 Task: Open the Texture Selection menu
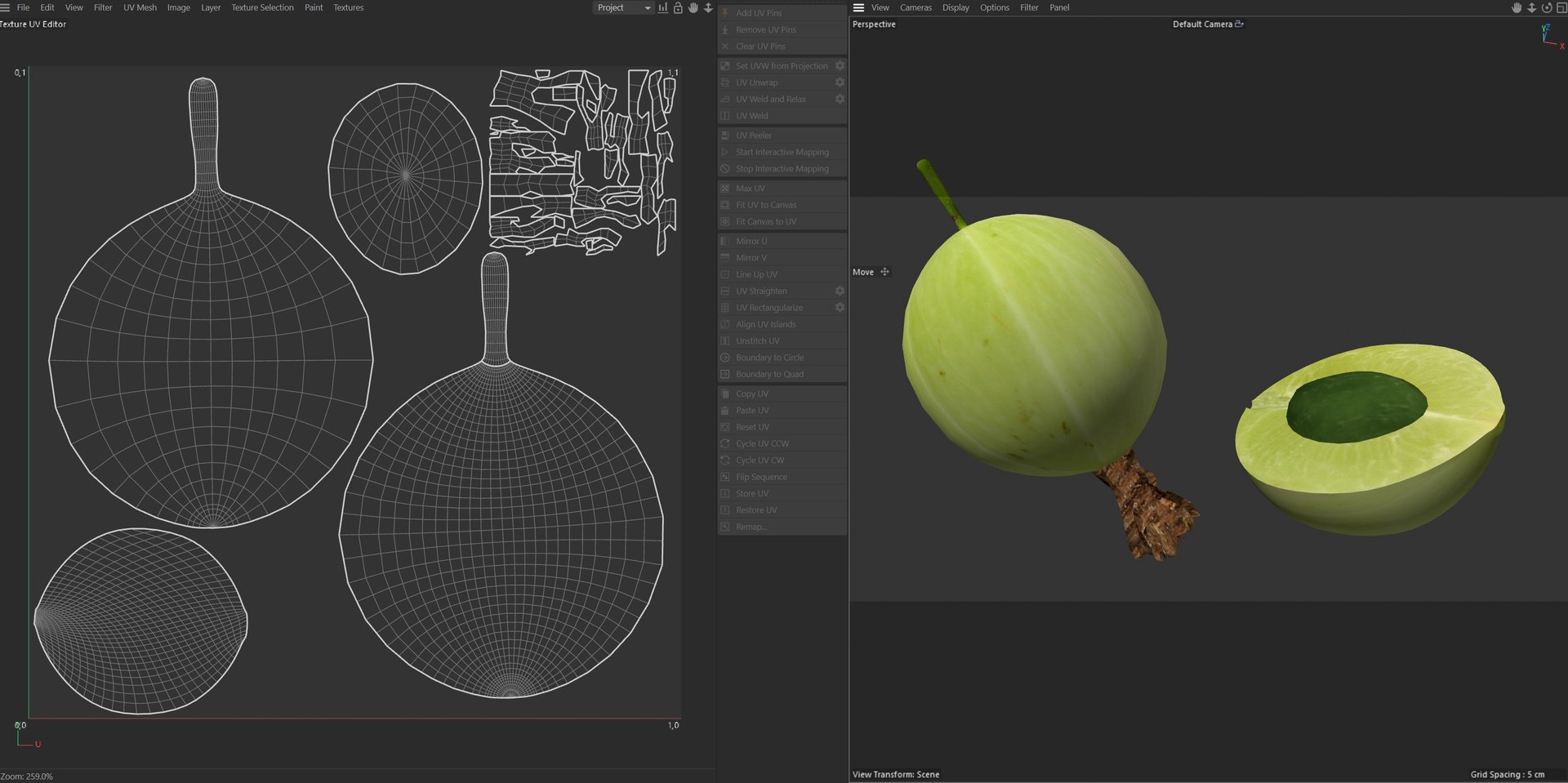(262, 7)
